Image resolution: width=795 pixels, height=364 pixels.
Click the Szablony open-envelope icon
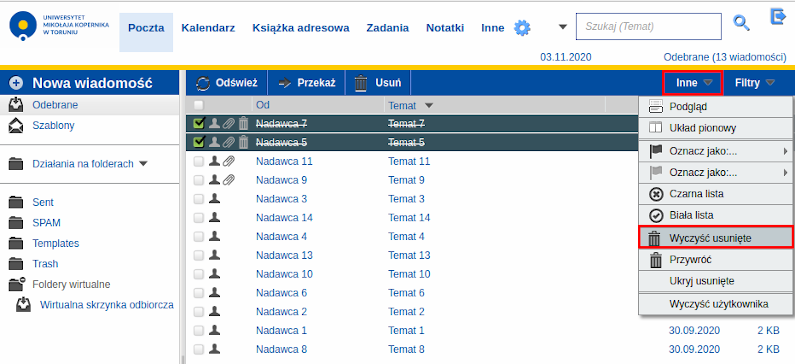pos(16,125)
